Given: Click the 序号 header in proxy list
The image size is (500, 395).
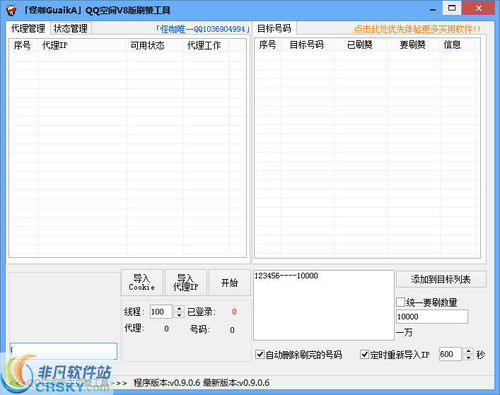Looking at the screenshot, I should tap(23, 45).
